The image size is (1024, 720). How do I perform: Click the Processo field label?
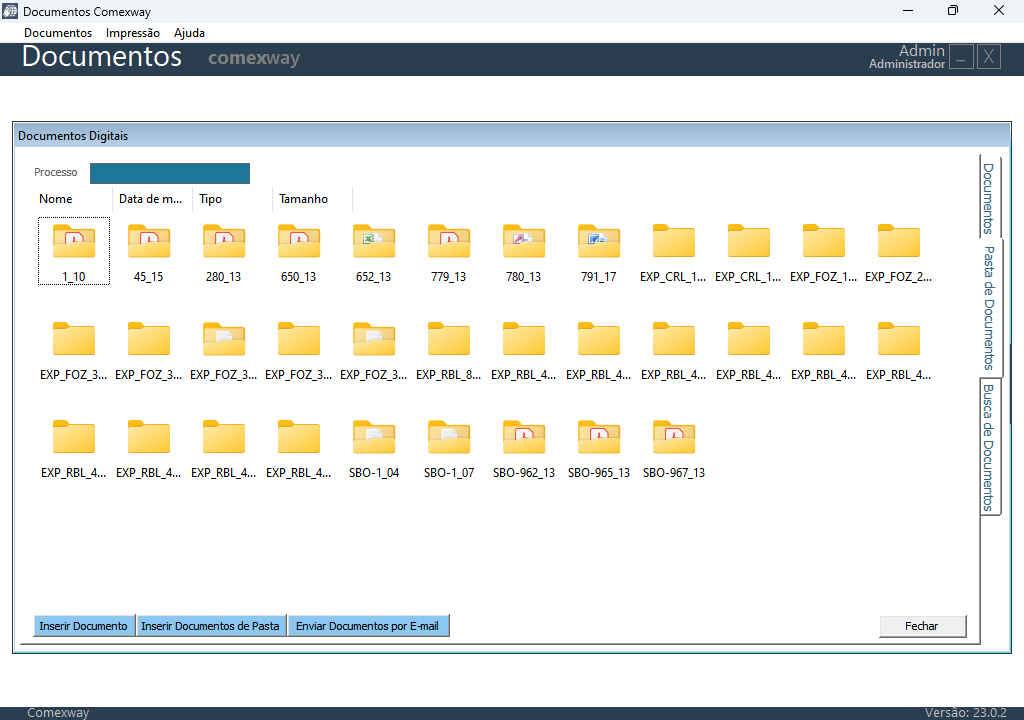[56, 172]
